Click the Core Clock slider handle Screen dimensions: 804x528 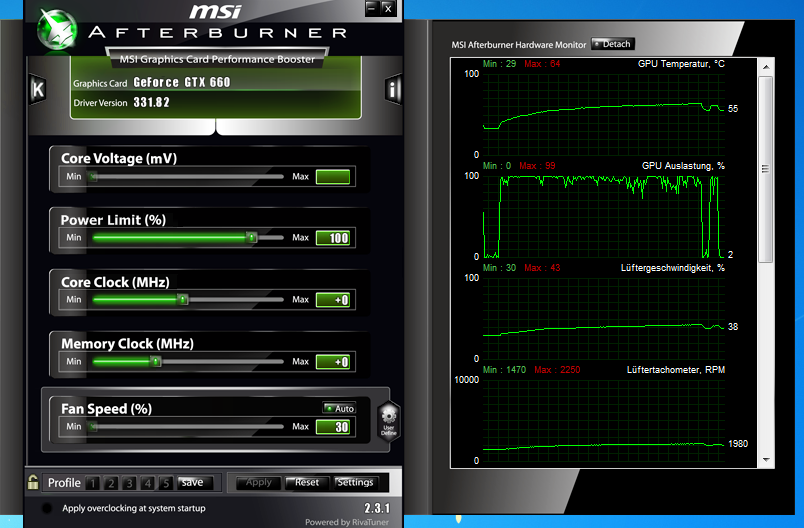click(x=183, y=299)
